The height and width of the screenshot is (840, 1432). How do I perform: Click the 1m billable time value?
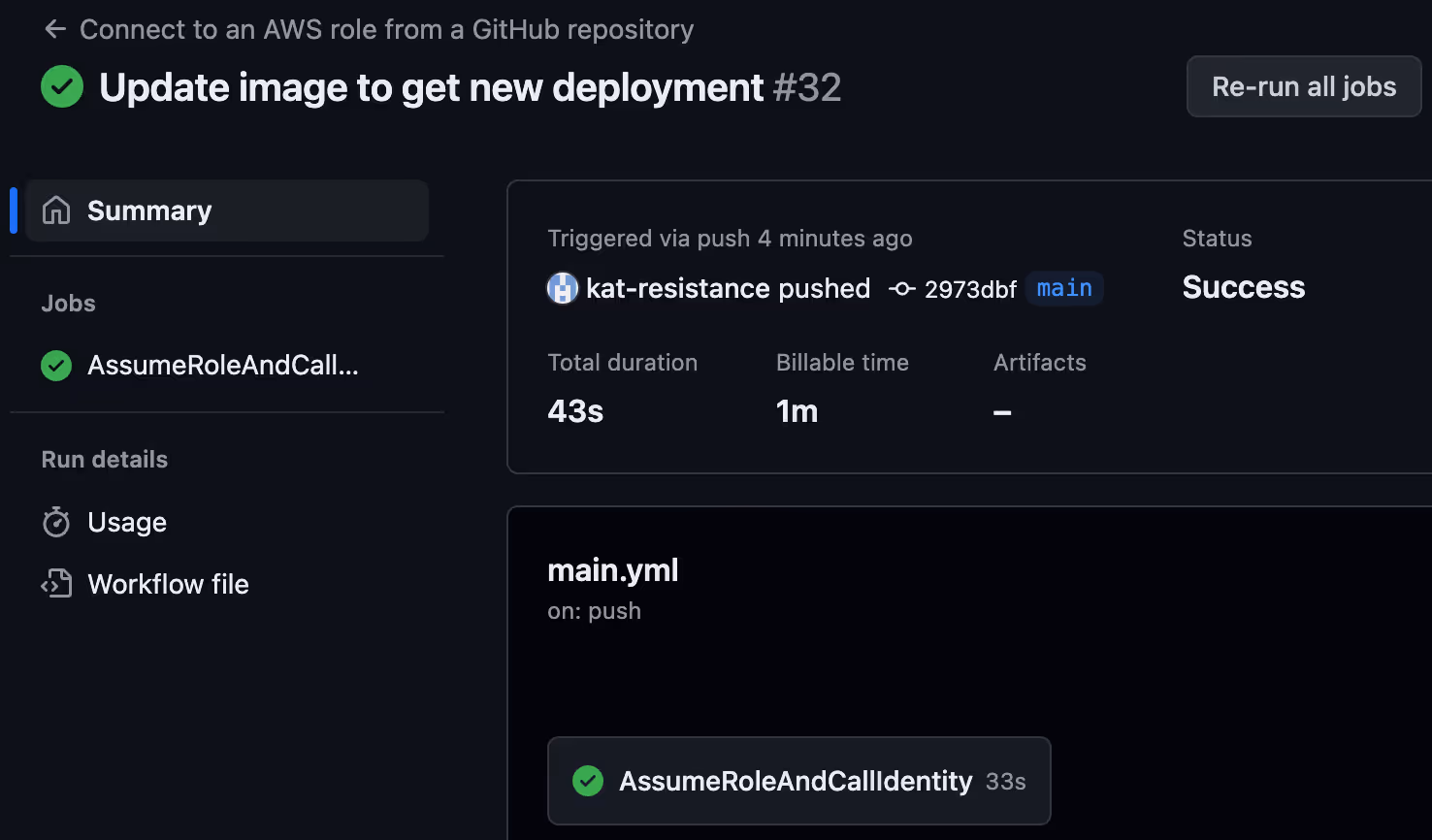click(x=797, y=411)
